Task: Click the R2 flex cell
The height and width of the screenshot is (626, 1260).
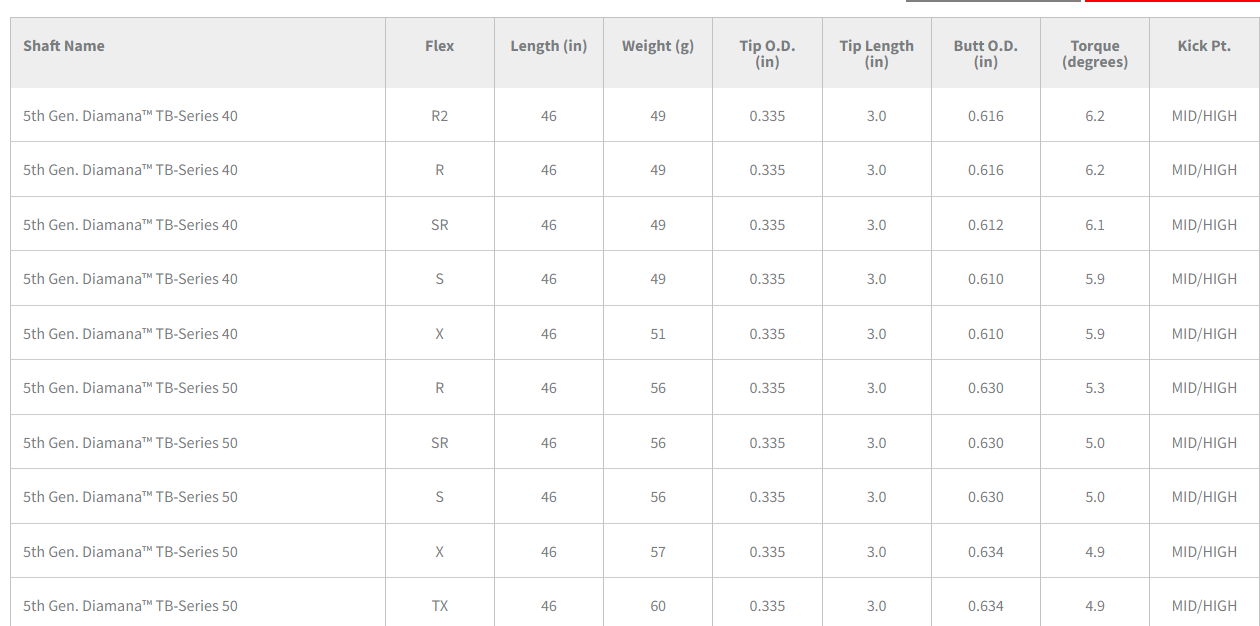Action: (439, 116)
